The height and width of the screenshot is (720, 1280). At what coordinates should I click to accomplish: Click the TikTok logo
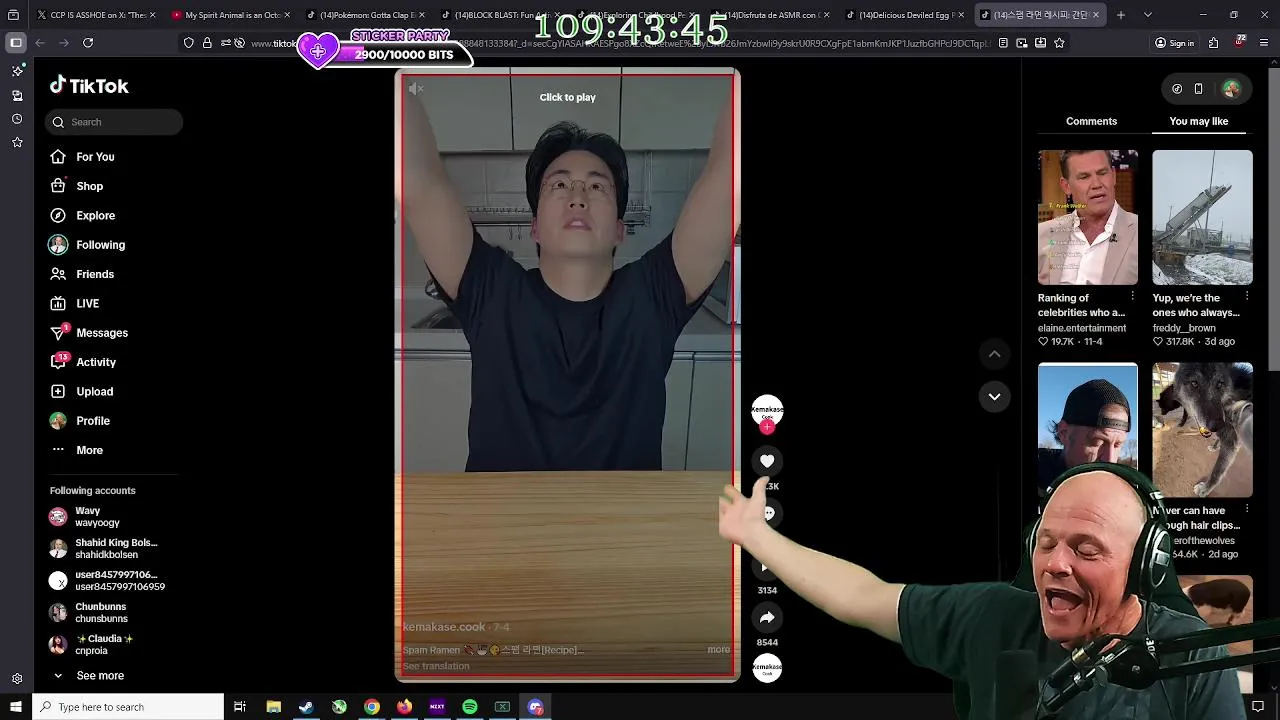coord(89,86)
